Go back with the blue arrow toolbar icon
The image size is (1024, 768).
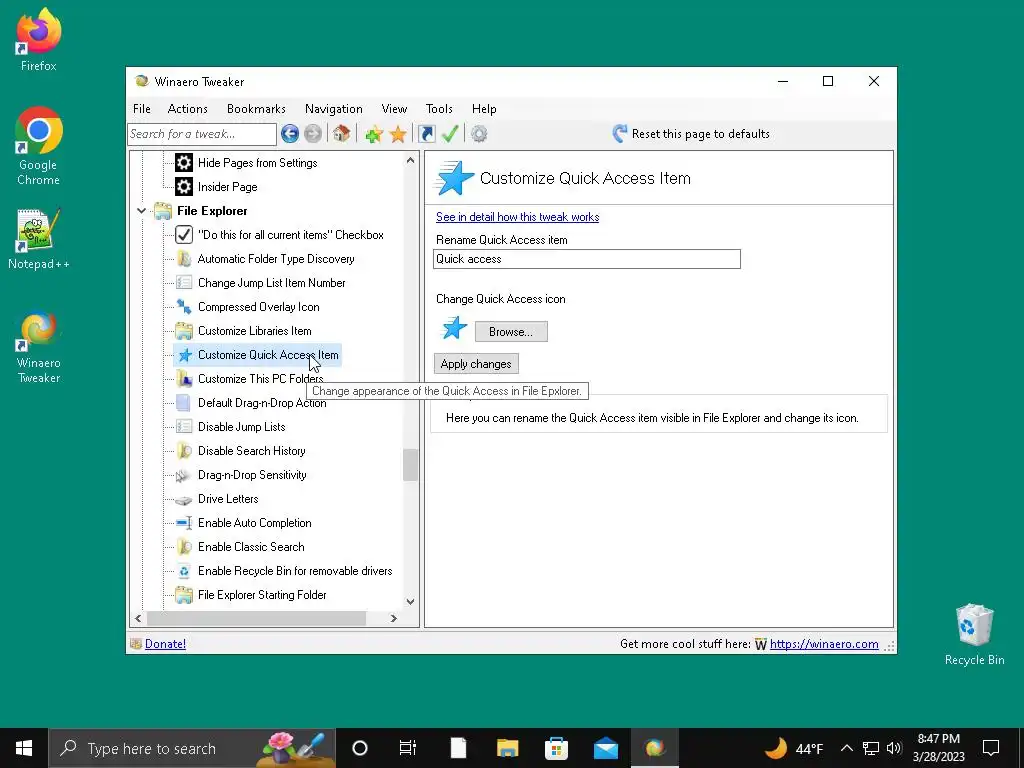coord(290,134)
